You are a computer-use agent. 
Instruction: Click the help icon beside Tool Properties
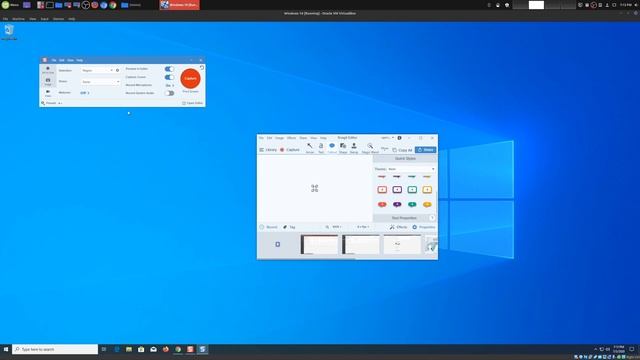pyautogui.click(x=432, y=218)
